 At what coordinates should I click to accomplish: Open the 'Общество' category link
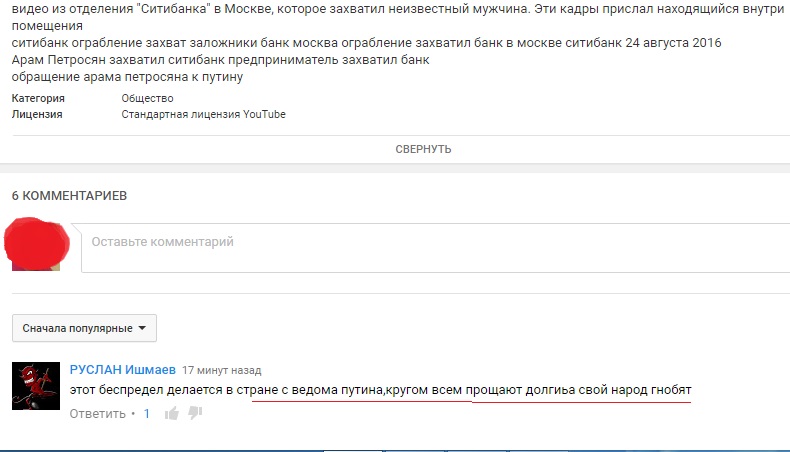click(147, 98)
